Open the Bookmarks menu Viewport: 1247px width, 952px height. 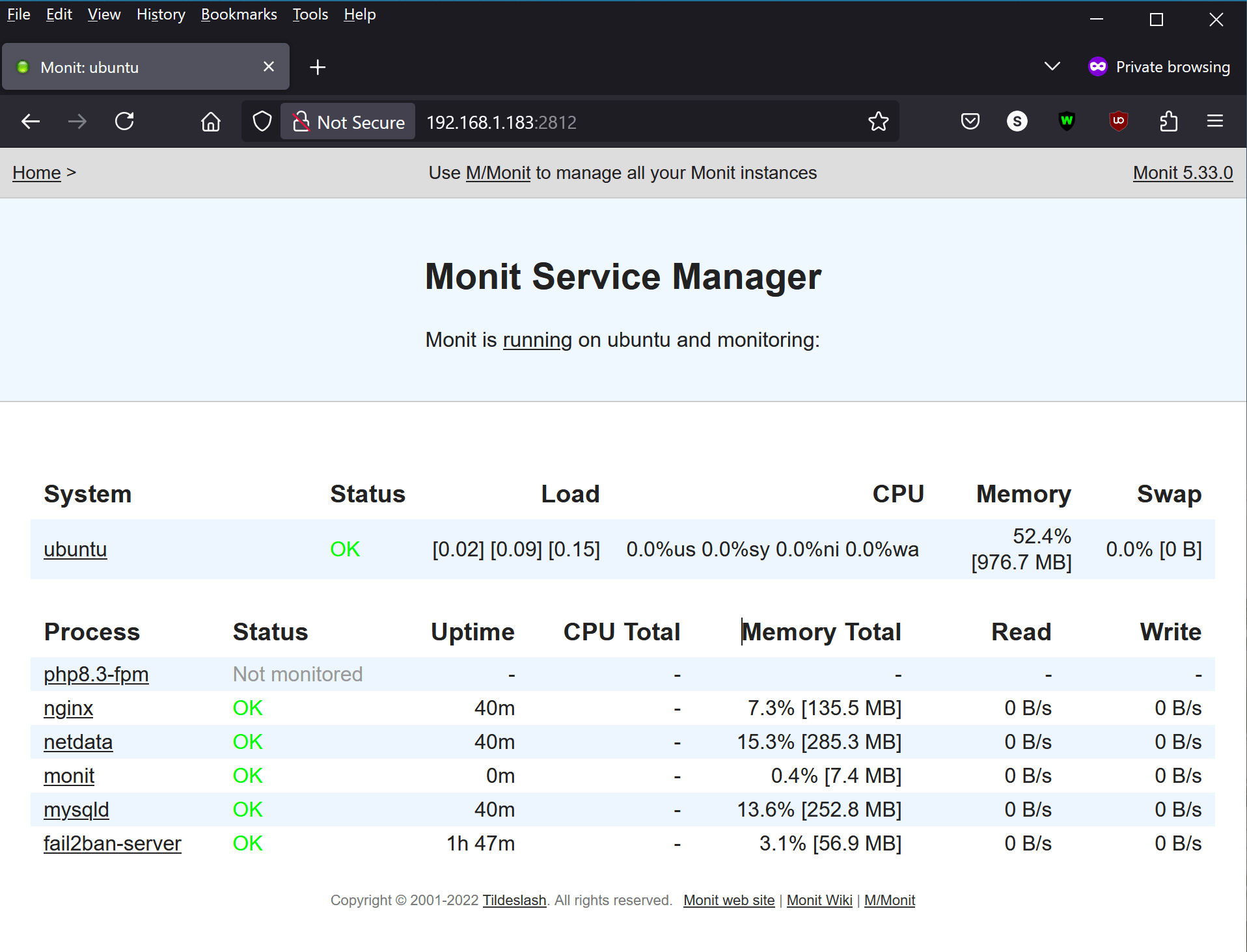[x=239, y=14]
